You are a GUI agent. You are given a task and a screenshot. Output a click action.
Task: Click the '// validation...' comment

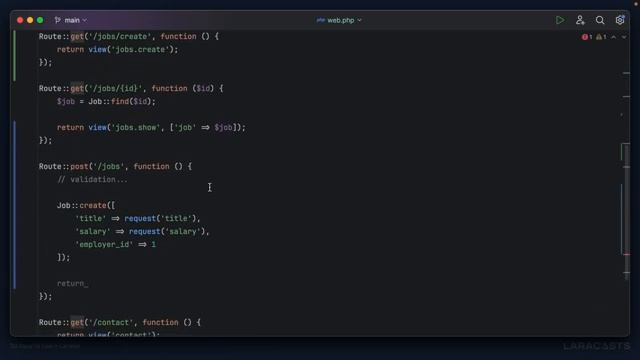coord(92,179)
